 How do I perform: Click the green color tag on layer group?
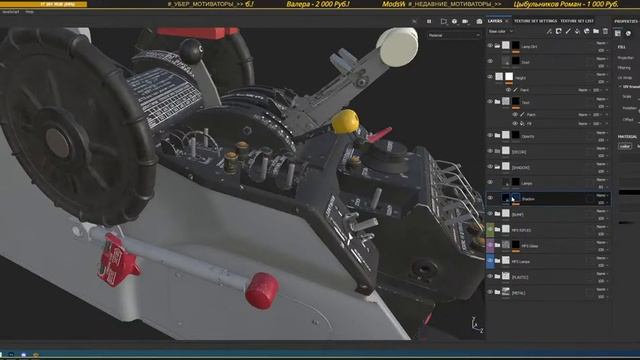[490, 229]
